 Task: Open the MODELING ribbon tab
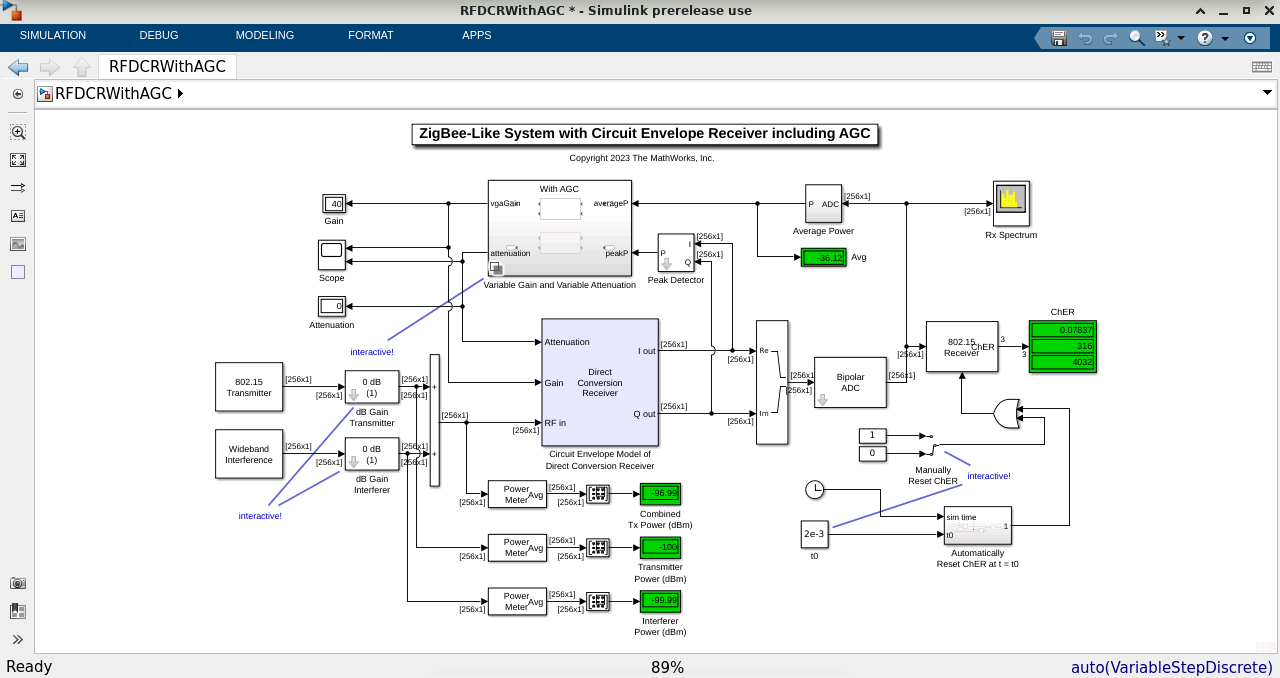[x=265, y=35]
